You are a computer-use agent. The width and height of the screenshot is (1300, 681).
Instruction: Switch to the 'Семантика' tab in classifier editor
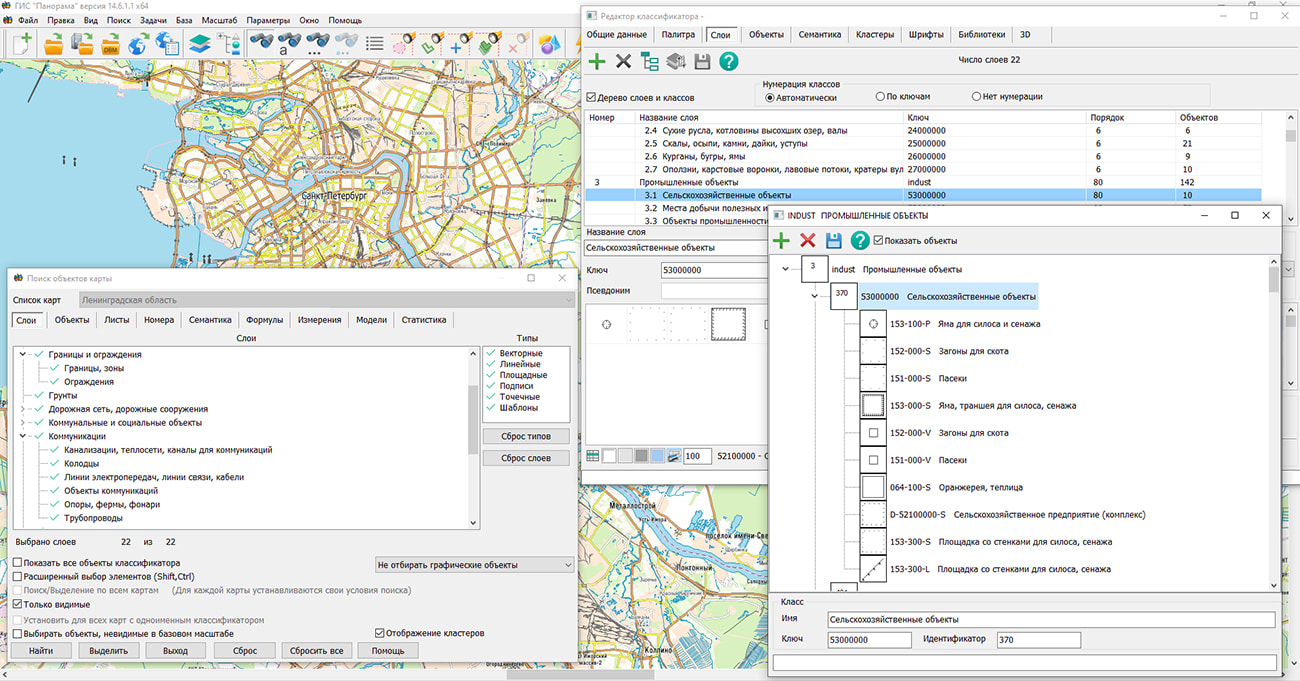click(x=819, y=34)
